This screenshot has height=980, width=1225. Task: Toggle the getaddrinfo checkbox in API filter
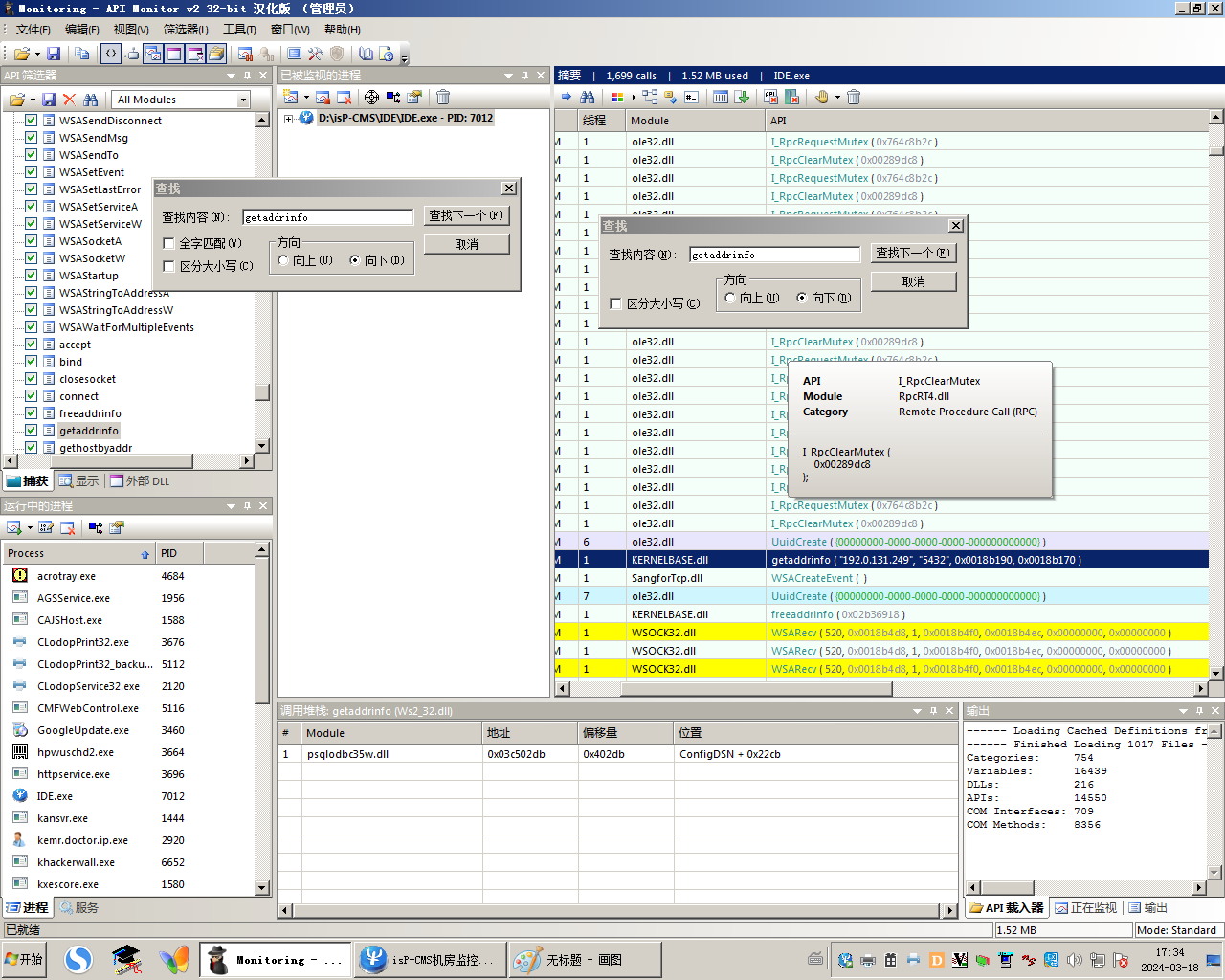coord(31,431)
